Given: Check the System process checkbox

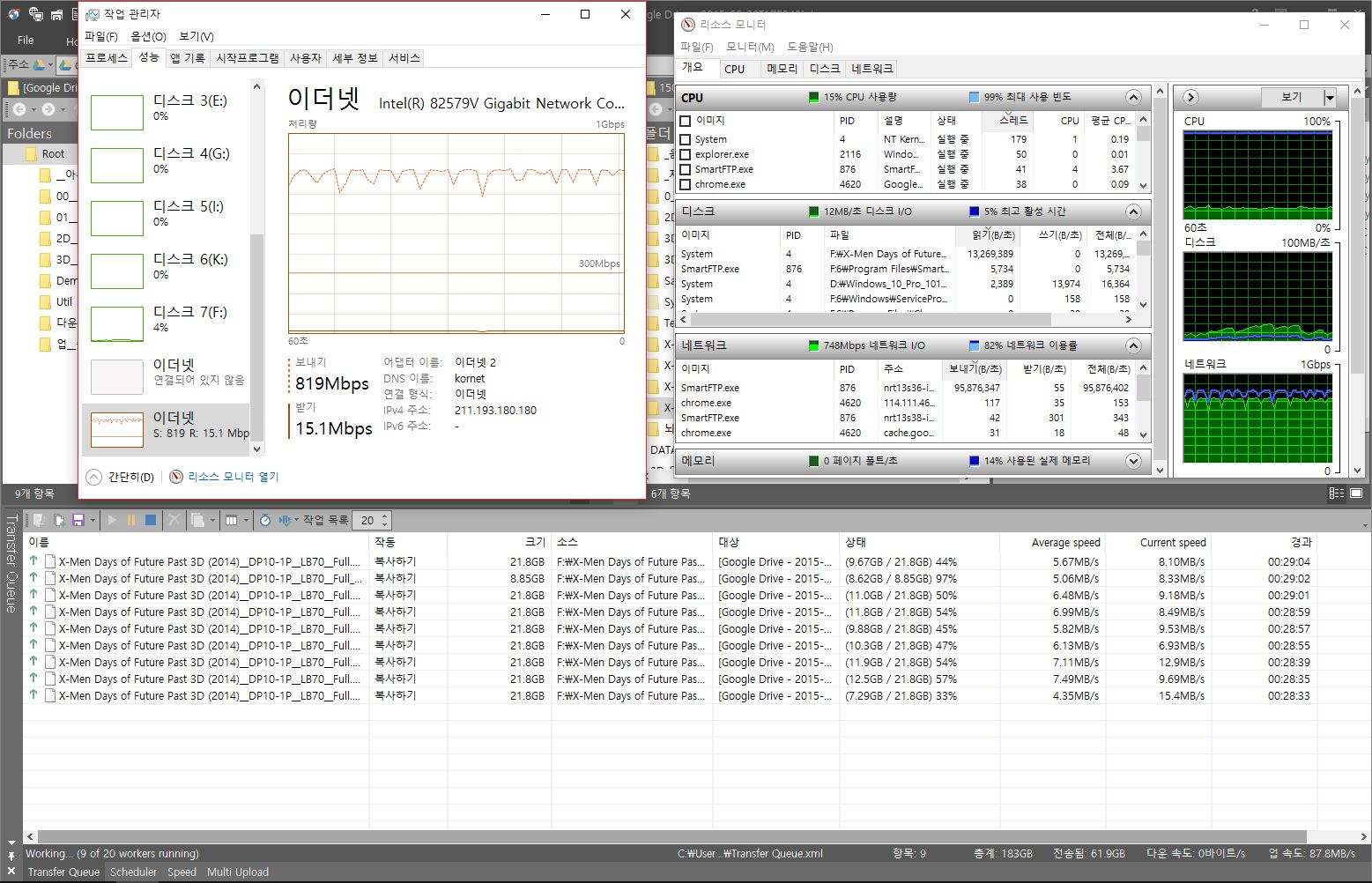Looking at the screenshot, I should point(686,139).
